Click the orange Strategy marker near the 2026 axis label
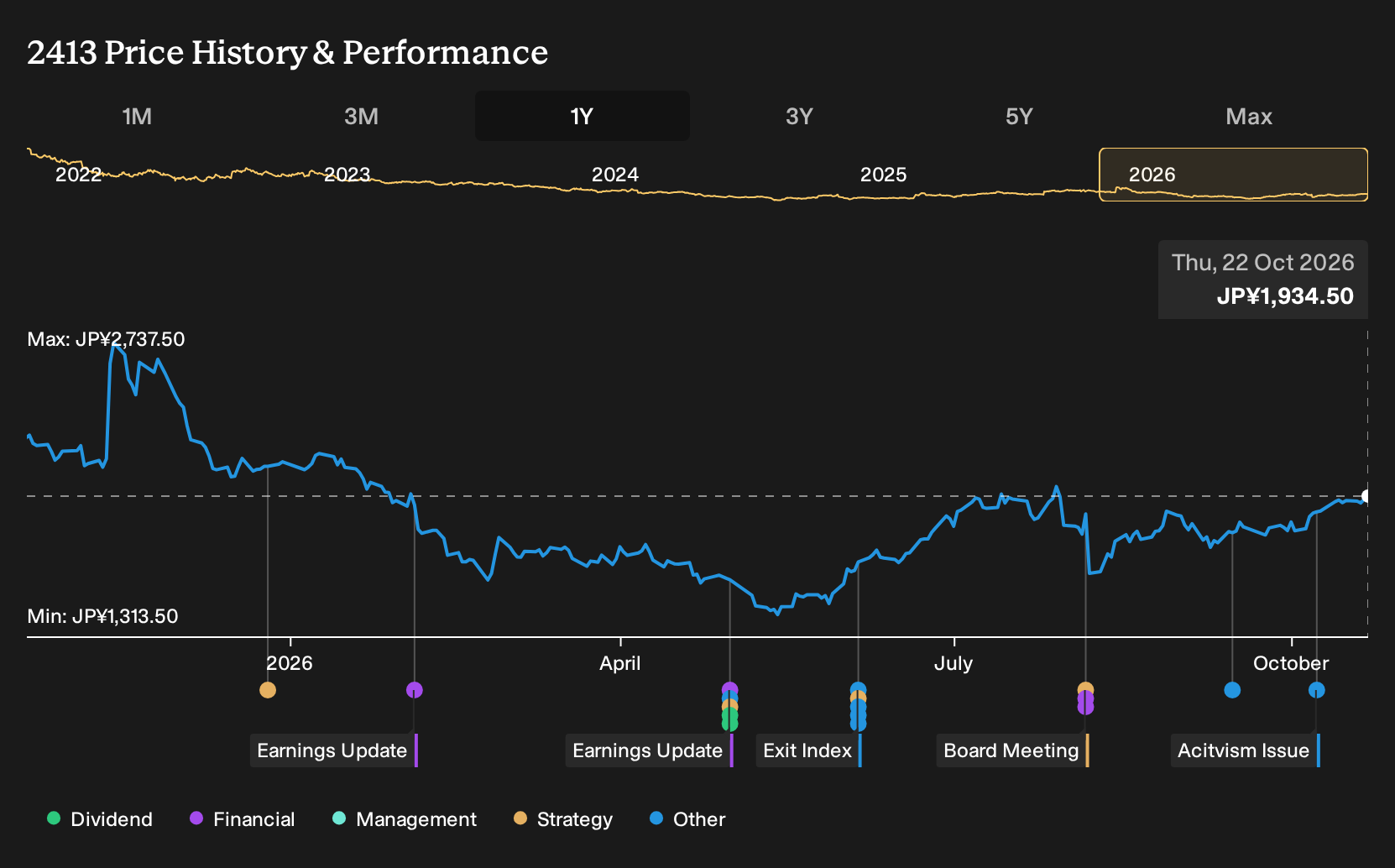Image resolution: width=1395 pixels, height=868 pixels. coord(268,690)
